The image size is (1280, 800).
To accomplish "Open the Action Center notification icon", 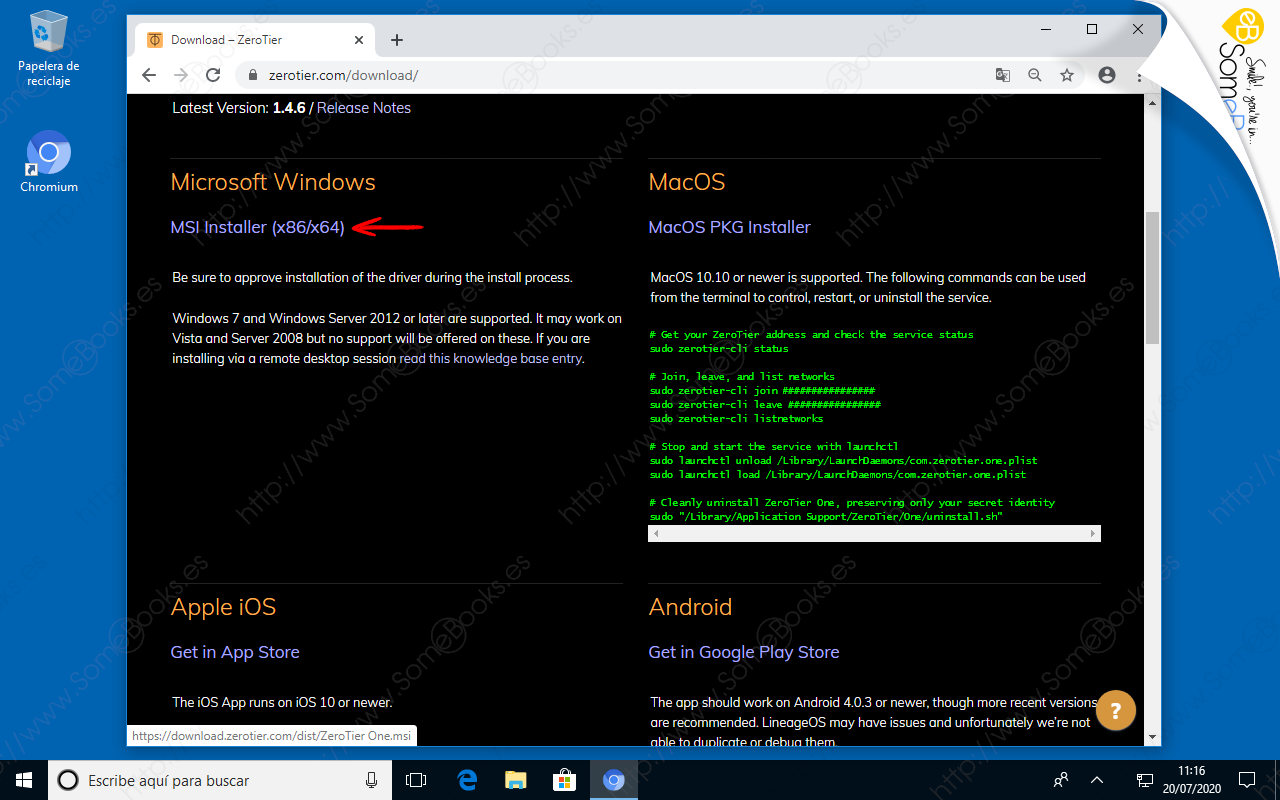I will point(1247,779).
